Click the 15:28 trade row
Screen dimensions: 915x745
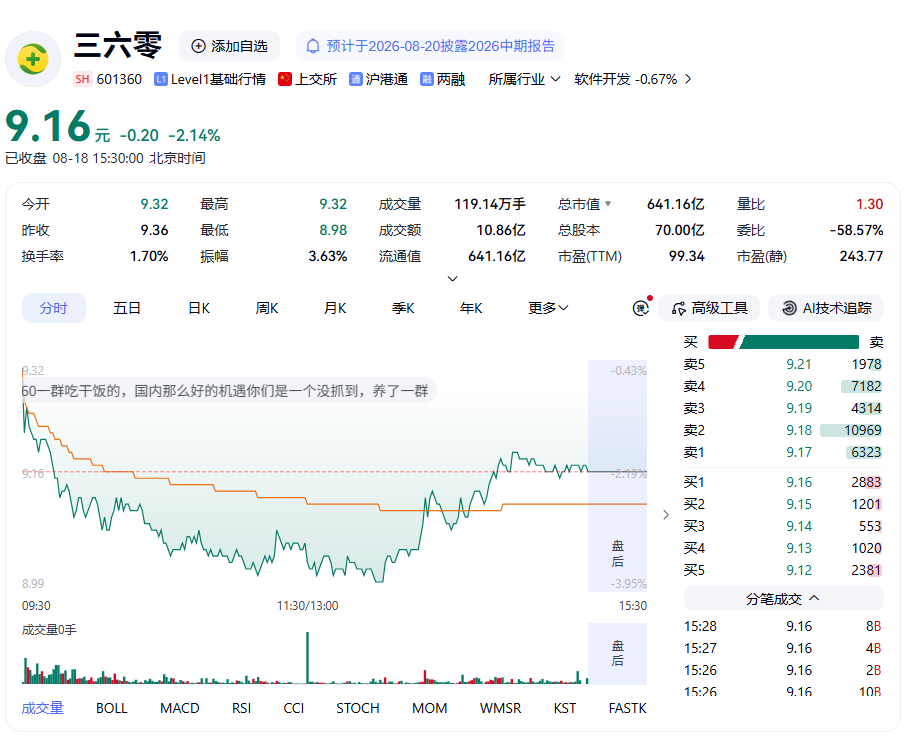[x=783, y=626]
